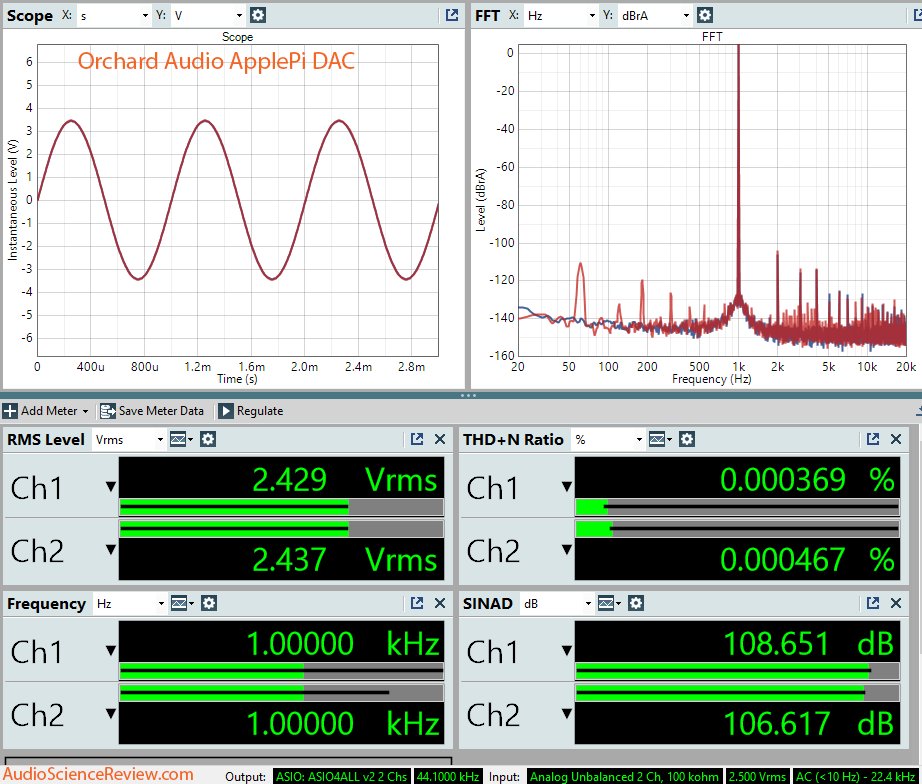922x784 pixels.
Task: Expand THD+N Ratio Ch1 channel arrow
Action: (567, 486)
